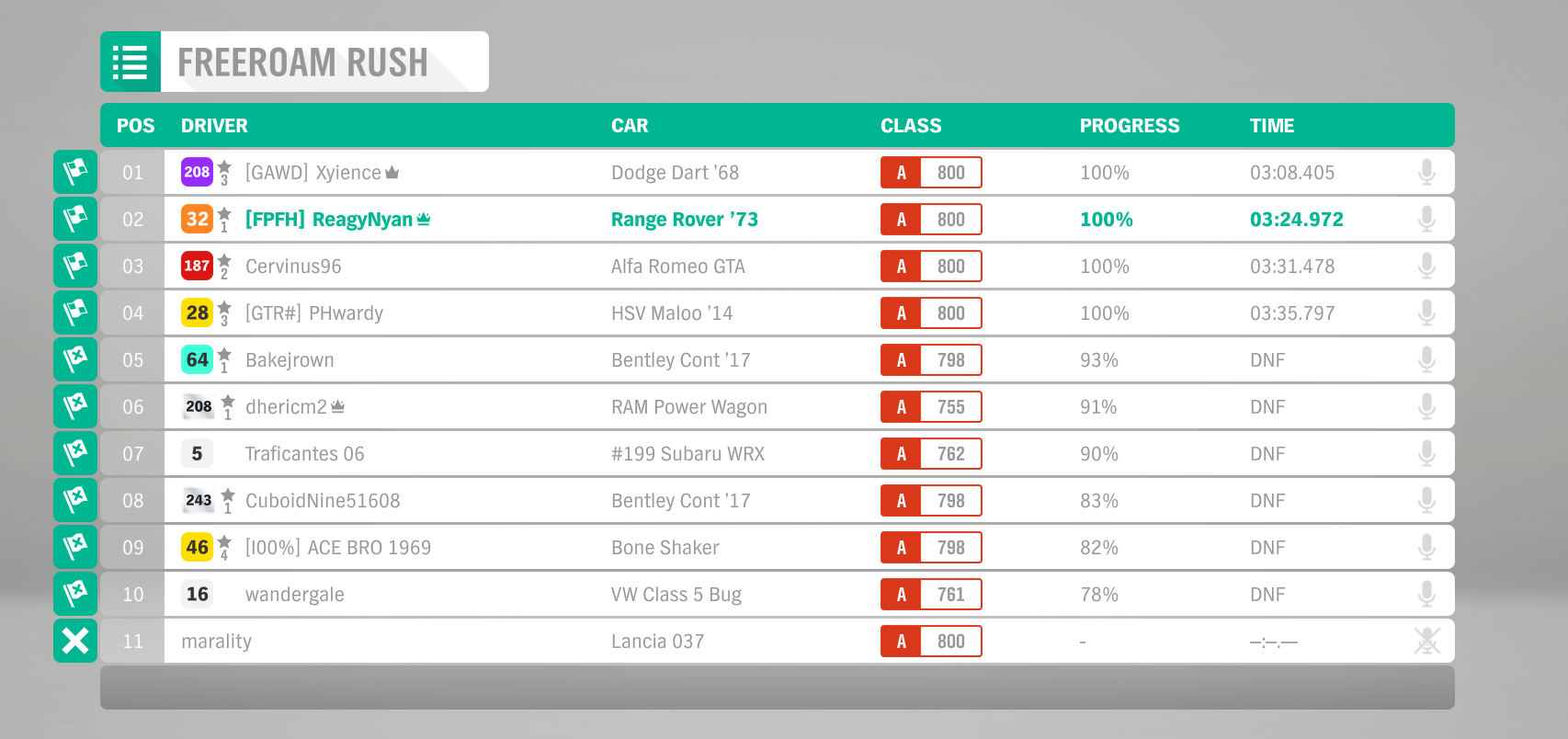The height and width of the screenshot is (739, 1568).
Task: Select the wandergale row at position 10
Action: point(778,594)
